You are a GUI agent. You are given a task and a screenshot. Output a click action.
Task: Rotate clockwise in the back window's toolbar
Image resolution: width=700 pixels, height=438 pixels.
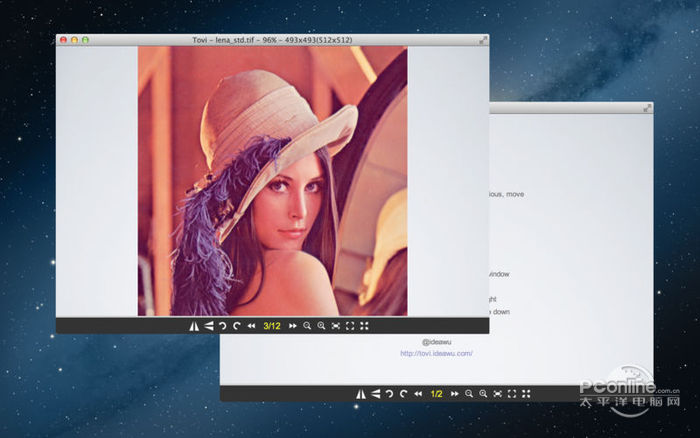point(402,394)
